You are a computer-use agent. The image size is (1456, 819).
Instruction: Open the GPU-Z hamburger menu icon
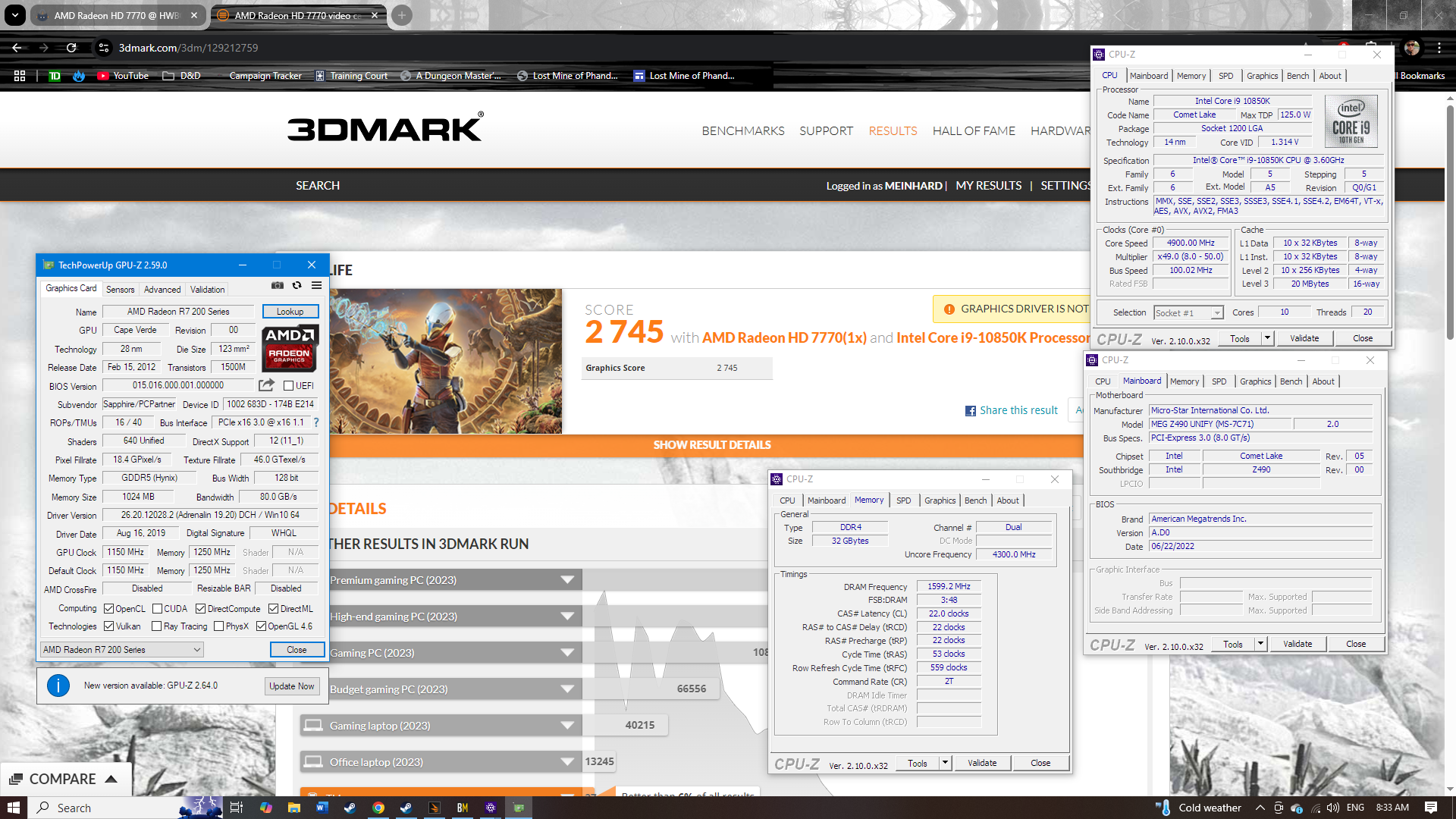[x=316, y=285]
